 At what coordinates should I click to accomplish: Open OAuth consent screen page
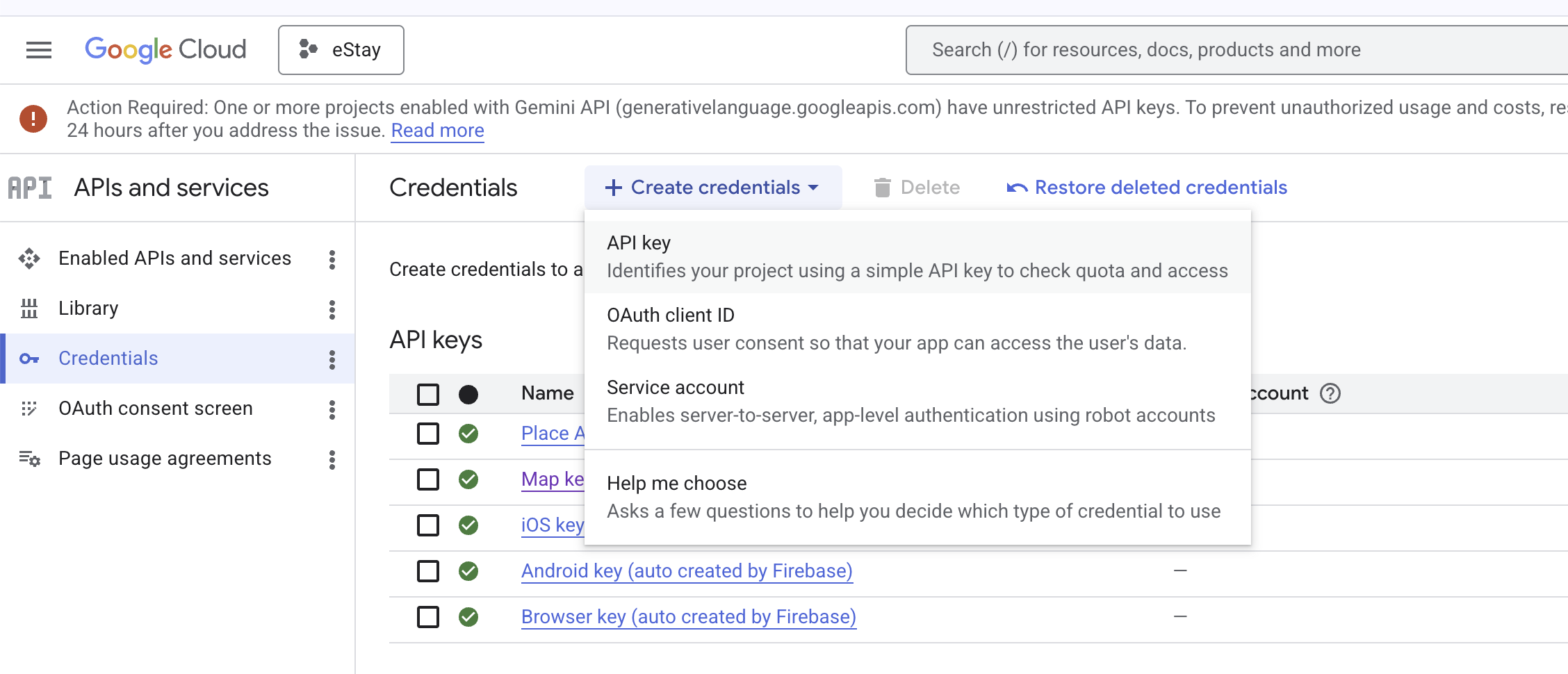[x=156, y=409]
